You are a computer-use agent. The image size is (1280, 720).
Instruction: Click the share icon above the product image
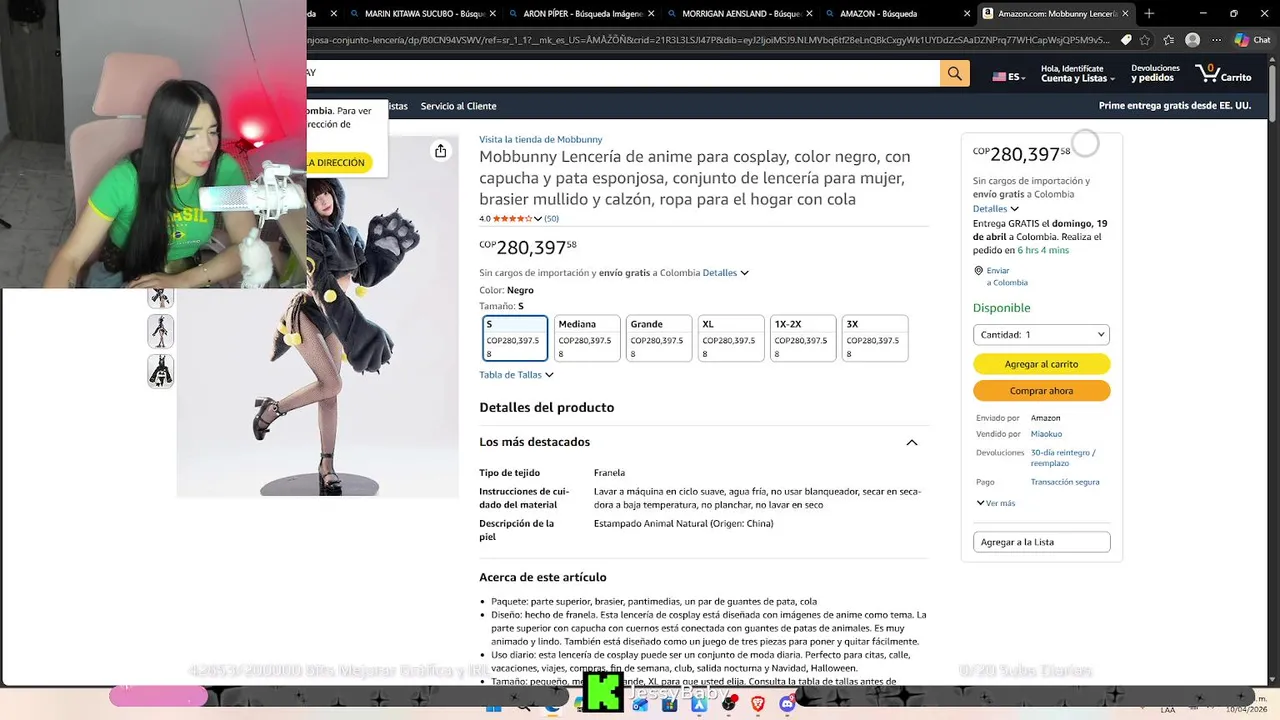pyautogui.click(x=440, y=151)
